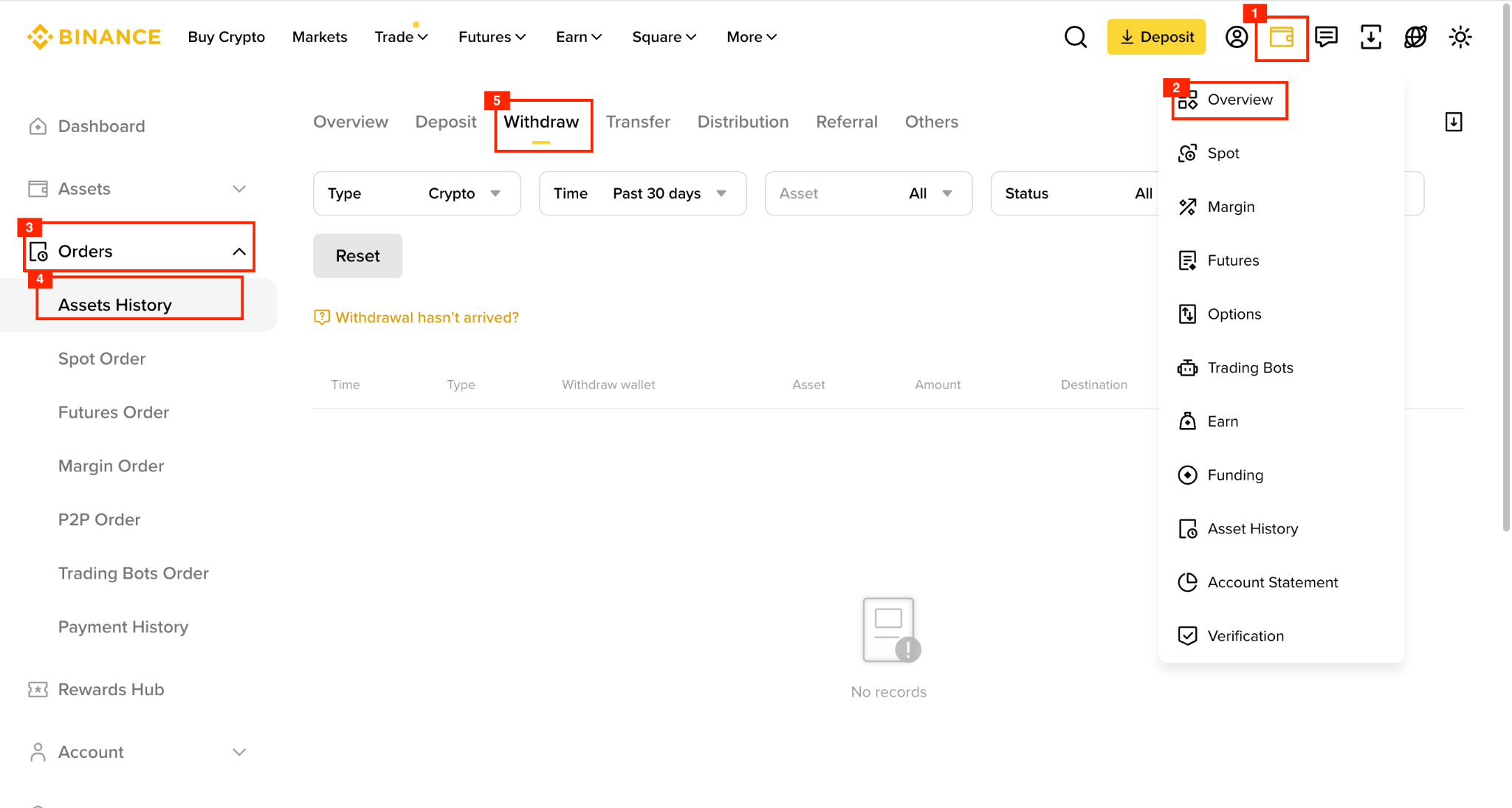This screenshot has height=808, width=1512.
Task: Select the Withdraw tab
Action: pos(541,122)
